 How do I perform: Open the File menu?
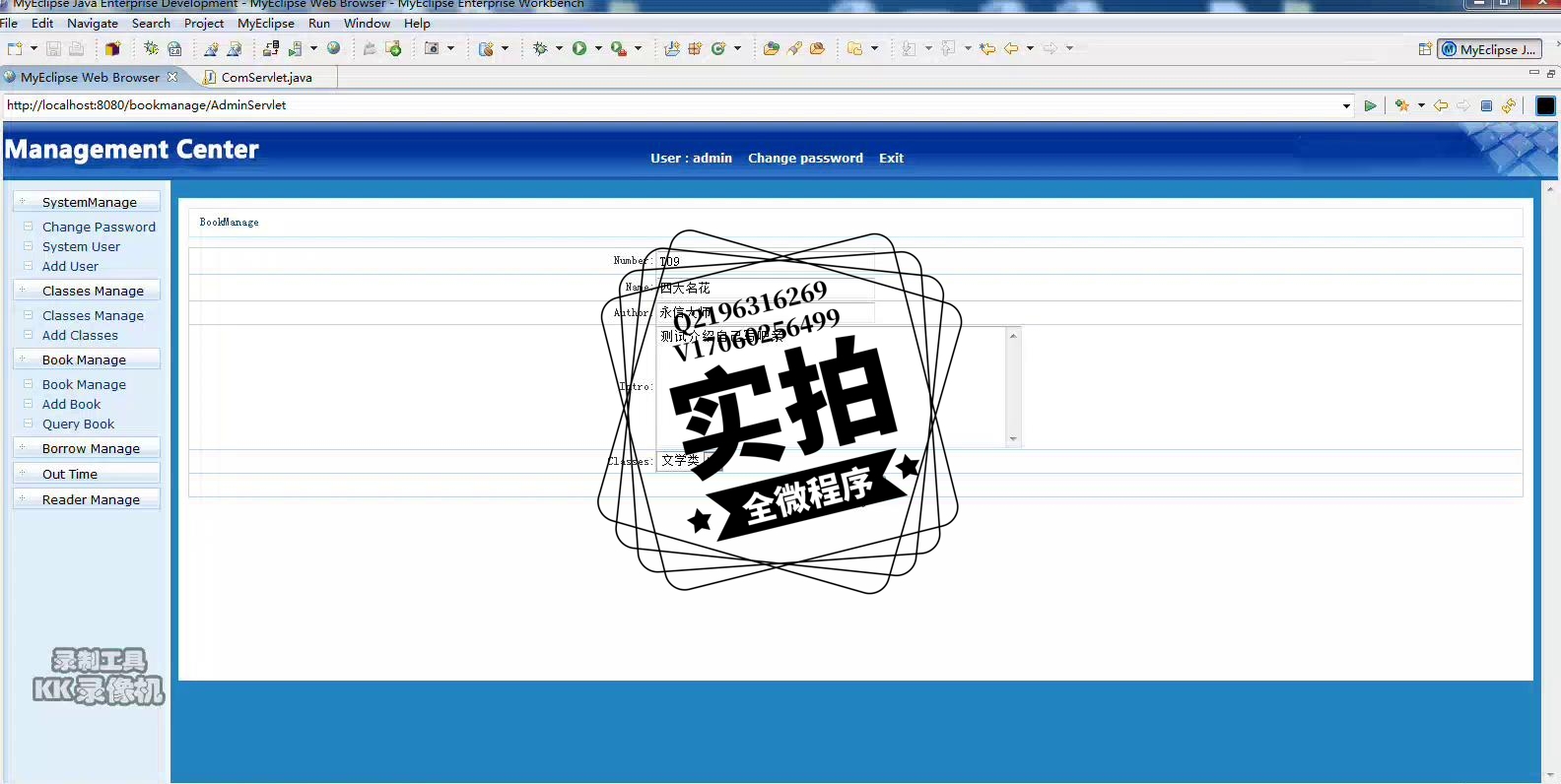click(9, 23)
